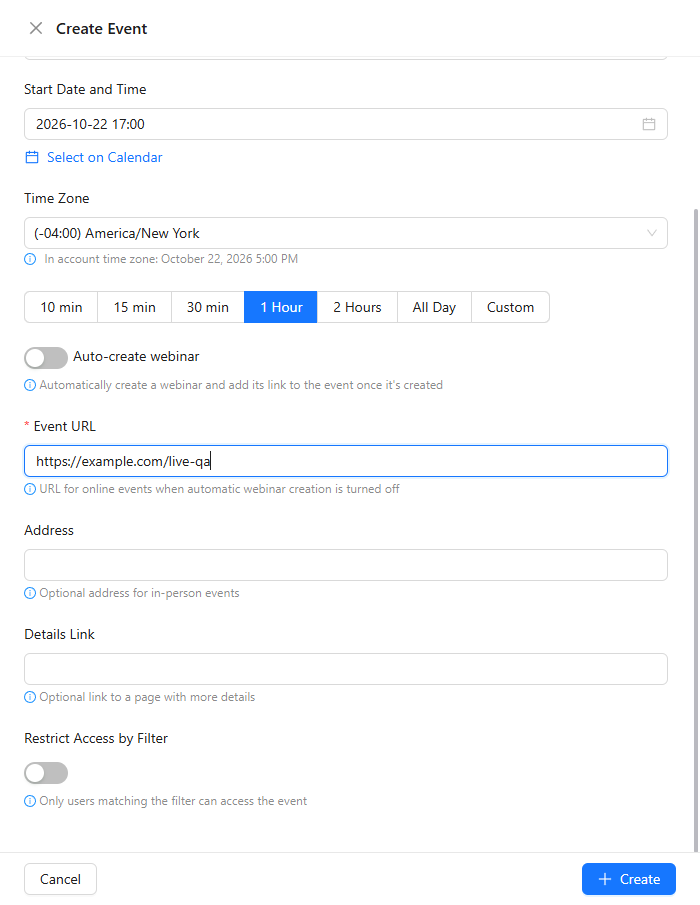The width and height of the screenshot is (700, 905).
Task: Expand Time Zone list using chevron arrow
Action: (652, 233)
